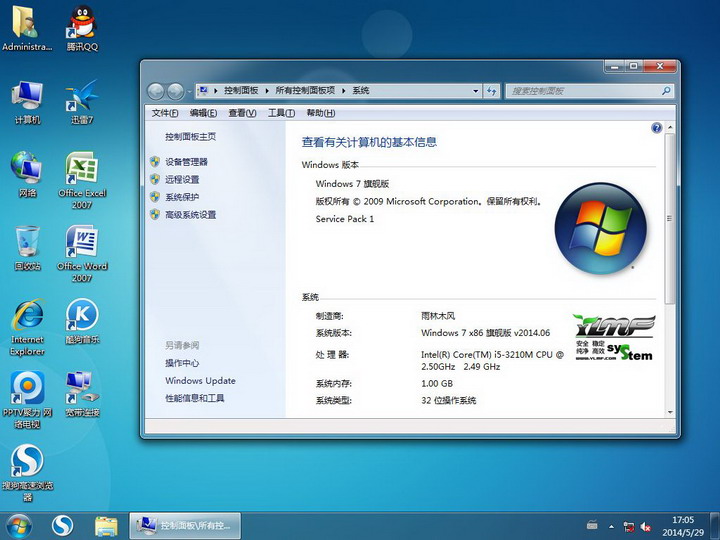Viewport: 720px width, 540px height.
Task: Select the 宽带连接 desktop shortcut
Action: click(82, 394)
